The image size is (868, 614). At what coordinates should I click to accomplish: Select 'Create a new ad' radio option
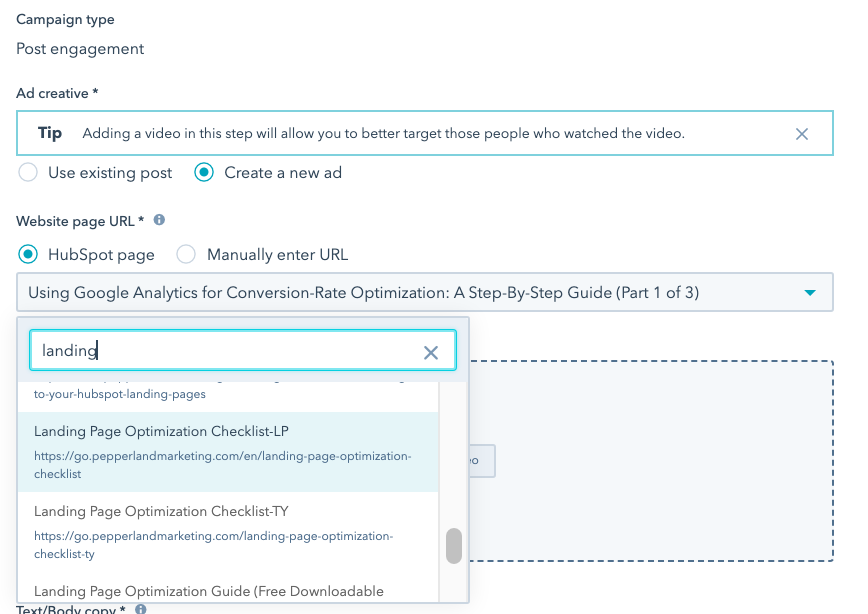[204, 173]
